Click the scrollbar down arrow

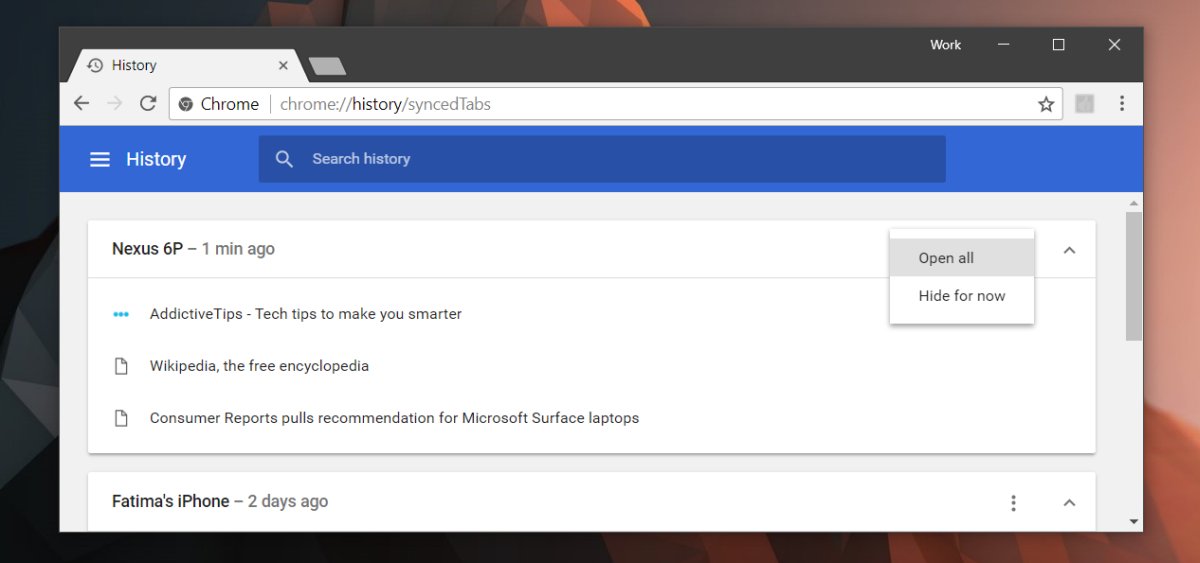[x=1133, y=521]
